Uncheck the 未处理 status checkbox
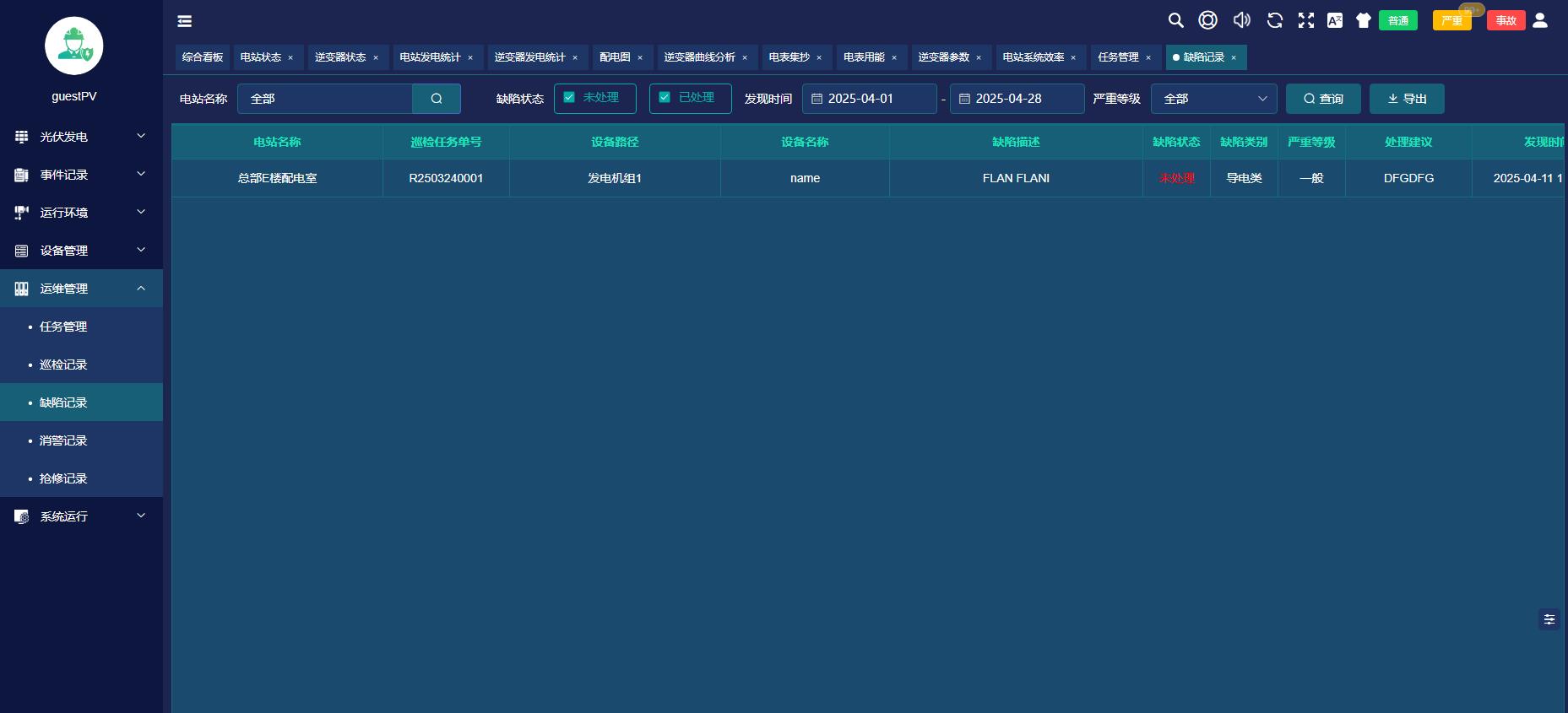1568x713 pixels. (569, 98)
